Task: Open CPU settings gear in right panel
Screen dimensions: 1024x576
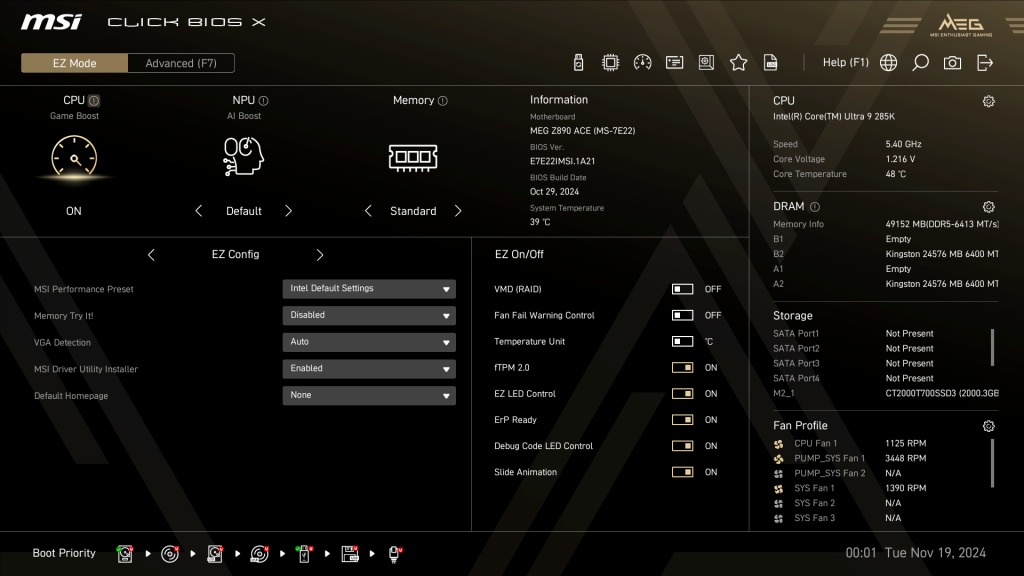Action: point(989,101)
